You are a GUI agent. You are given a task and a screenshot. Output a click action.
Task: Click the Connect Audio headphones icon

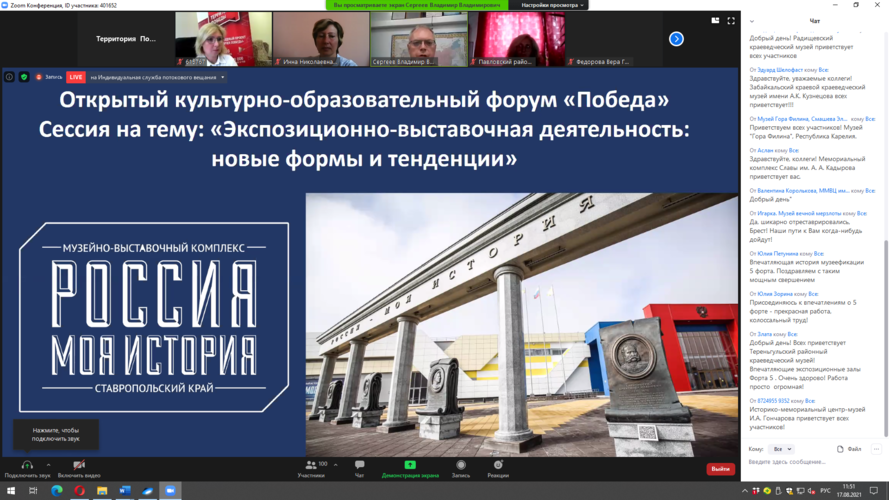pos(27,466)
